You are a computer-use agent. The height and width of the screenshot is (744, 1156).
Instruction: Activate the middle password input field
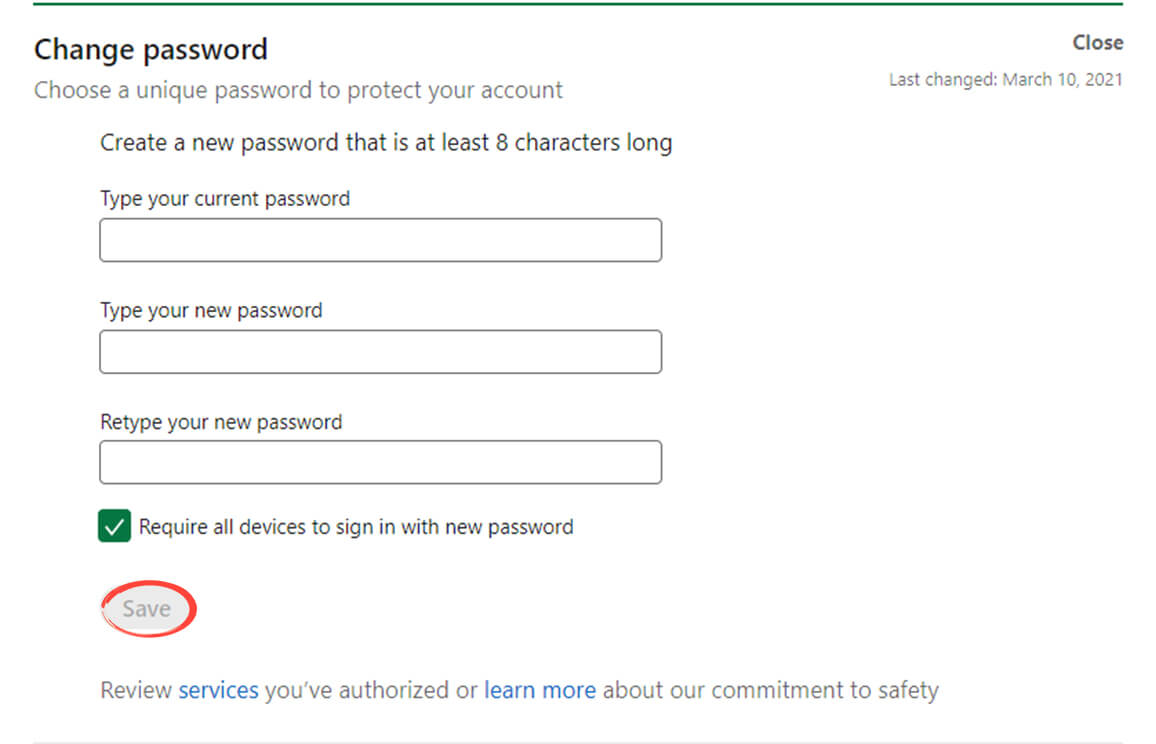click(x=380, y=351)
